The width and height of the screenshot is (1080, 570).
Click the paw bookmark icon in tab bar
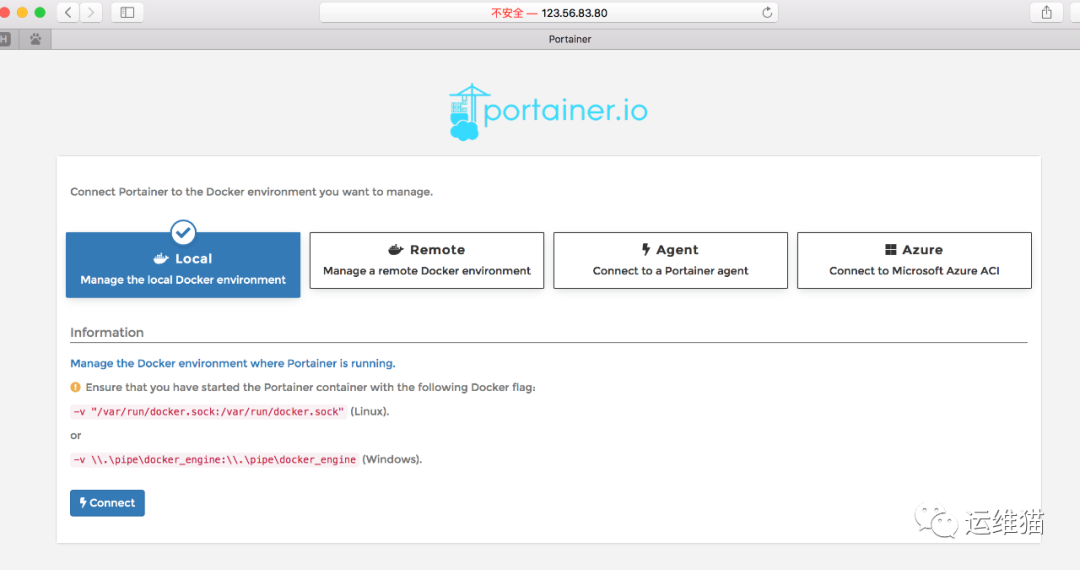tap(35, 39)
